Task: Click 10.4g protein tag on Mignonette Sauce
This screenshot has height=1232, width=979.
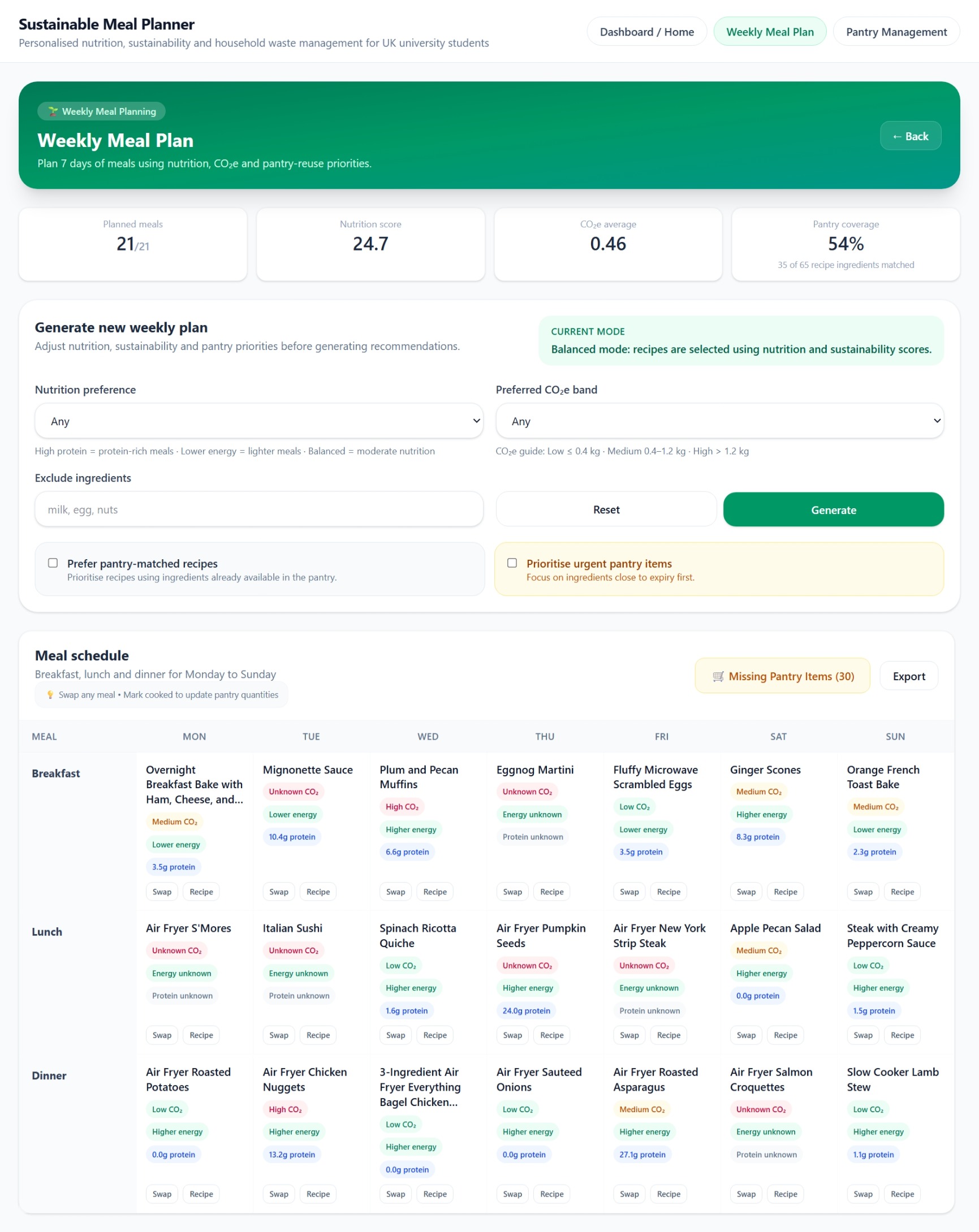Action: click(x=292, y=837)
